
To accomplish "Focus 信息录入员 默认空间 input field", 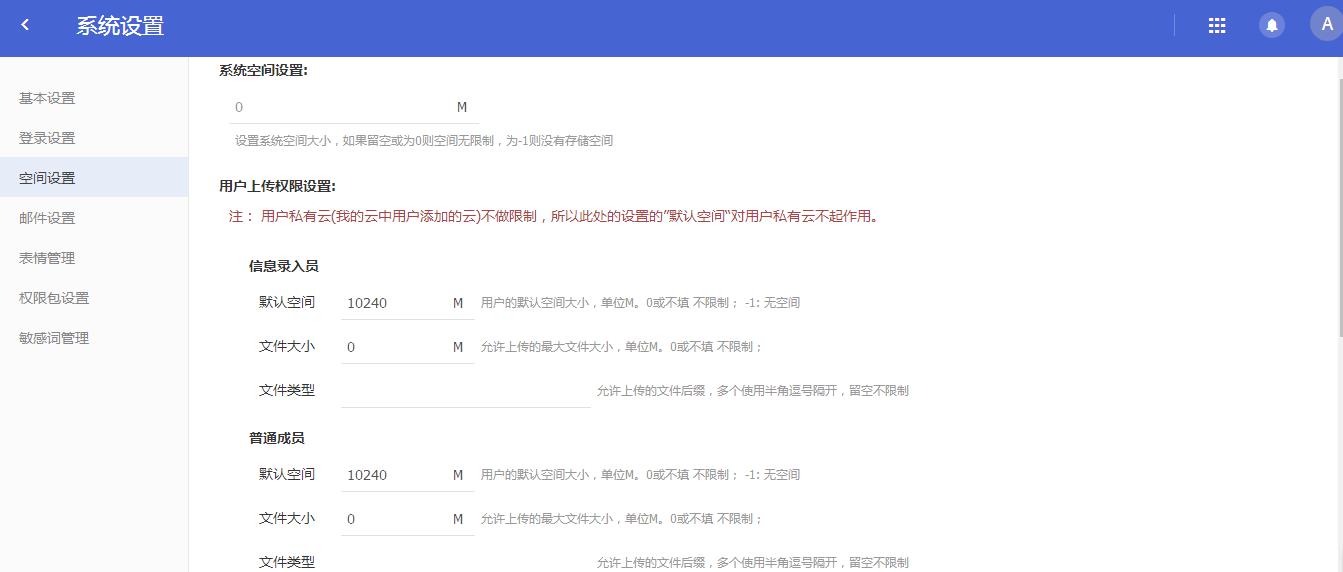I will [395, 303].
